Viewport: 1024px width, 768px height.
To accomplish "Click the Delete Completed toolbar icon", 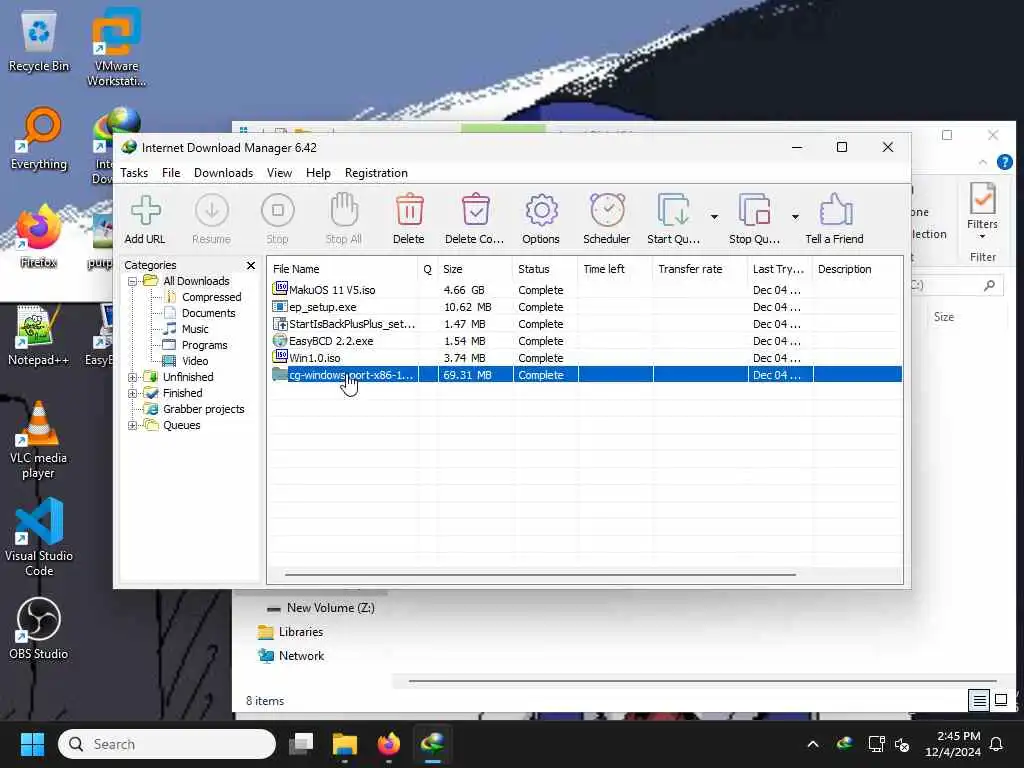I will pyautogui.click(x=475, y=211).
